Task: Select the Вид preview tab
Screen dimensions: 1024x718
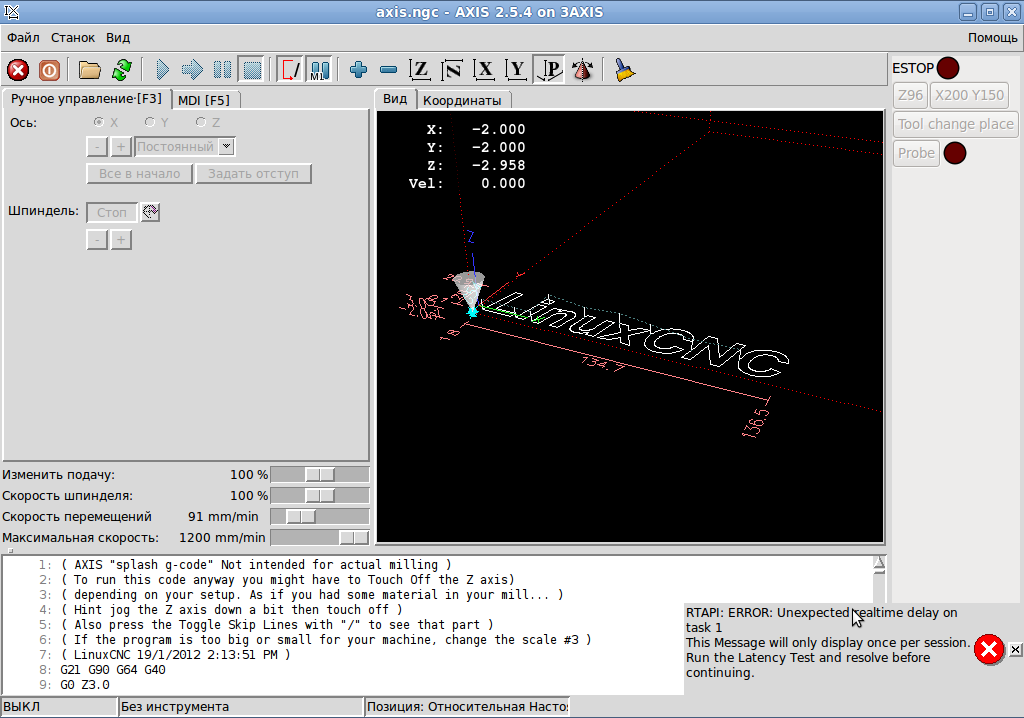Action: [395, 99]
